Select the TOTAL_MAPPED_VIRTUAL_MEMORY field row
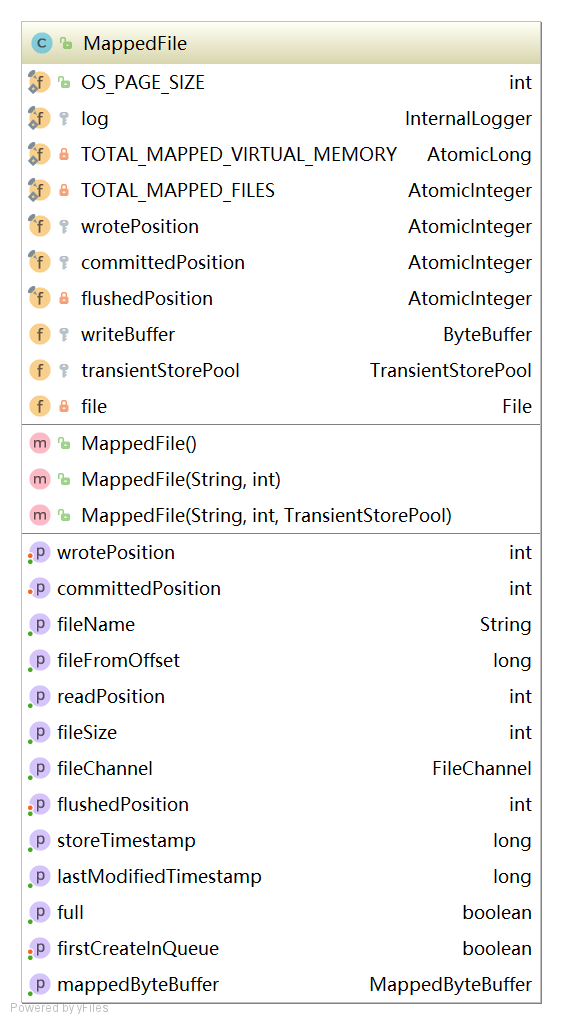Viewport: 562px width, 1024px height. (281, 155)
